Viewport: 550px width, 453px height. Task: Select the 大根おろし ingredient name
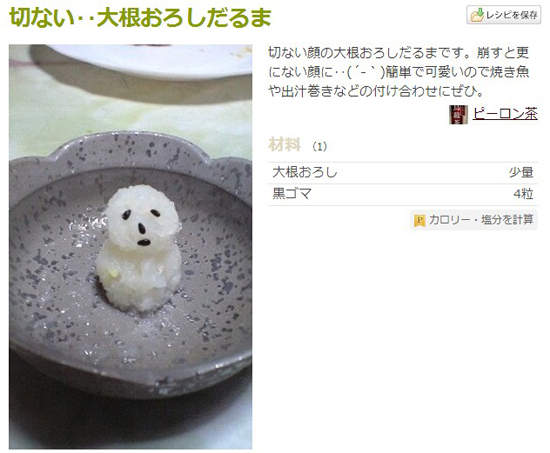coord(305,172)
